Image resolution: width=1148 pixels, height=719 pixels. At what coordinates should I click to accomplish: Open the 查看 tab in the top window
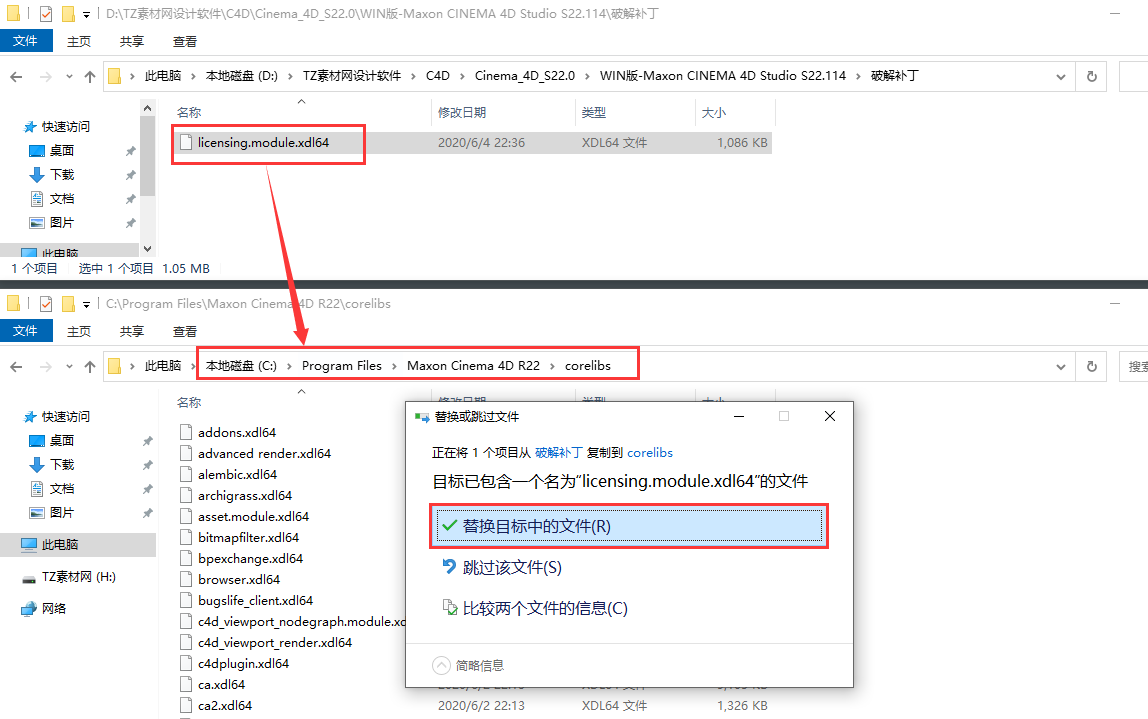[184, 42]
